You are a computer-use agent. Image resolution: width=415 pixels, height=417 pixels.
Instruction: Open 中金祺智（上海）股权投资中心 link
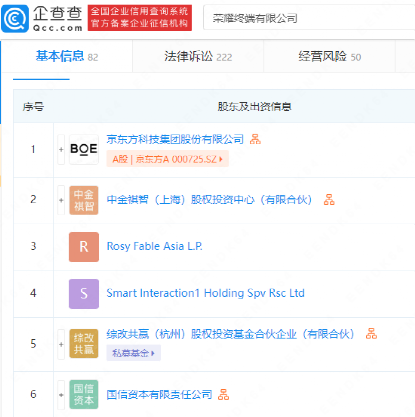click(209, 200)
